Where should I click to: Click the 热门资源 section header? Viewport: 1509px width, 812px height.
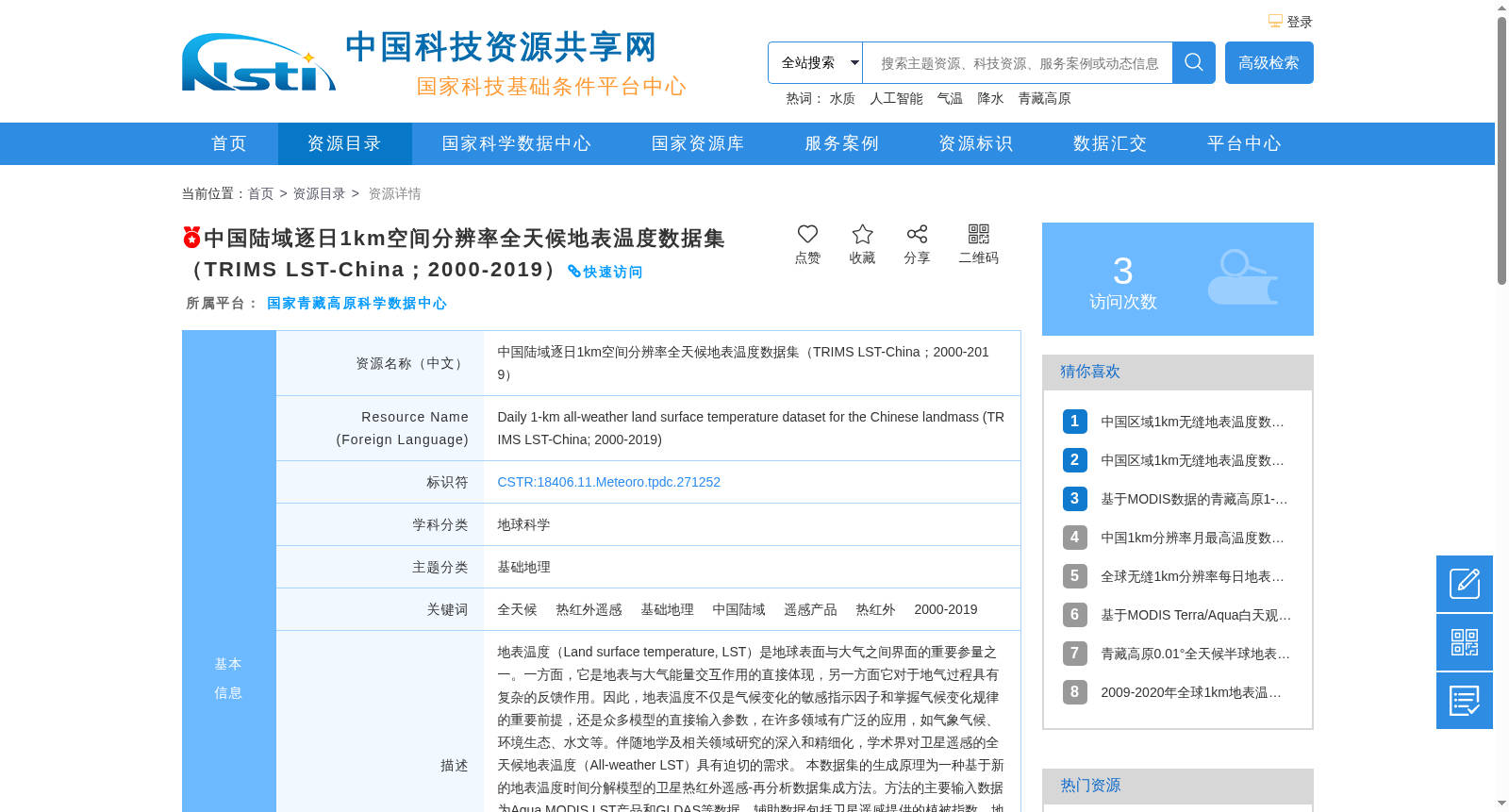tap(1178, 786)
